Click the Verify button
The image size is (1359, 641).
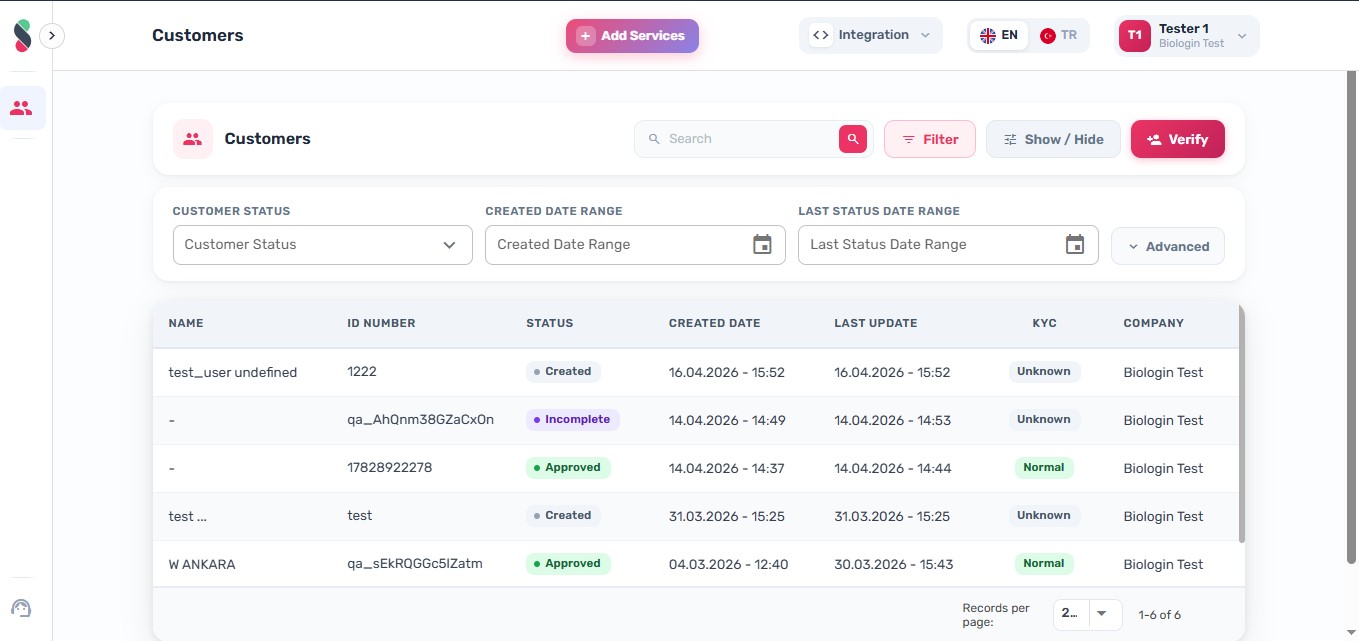(1177, 139)
